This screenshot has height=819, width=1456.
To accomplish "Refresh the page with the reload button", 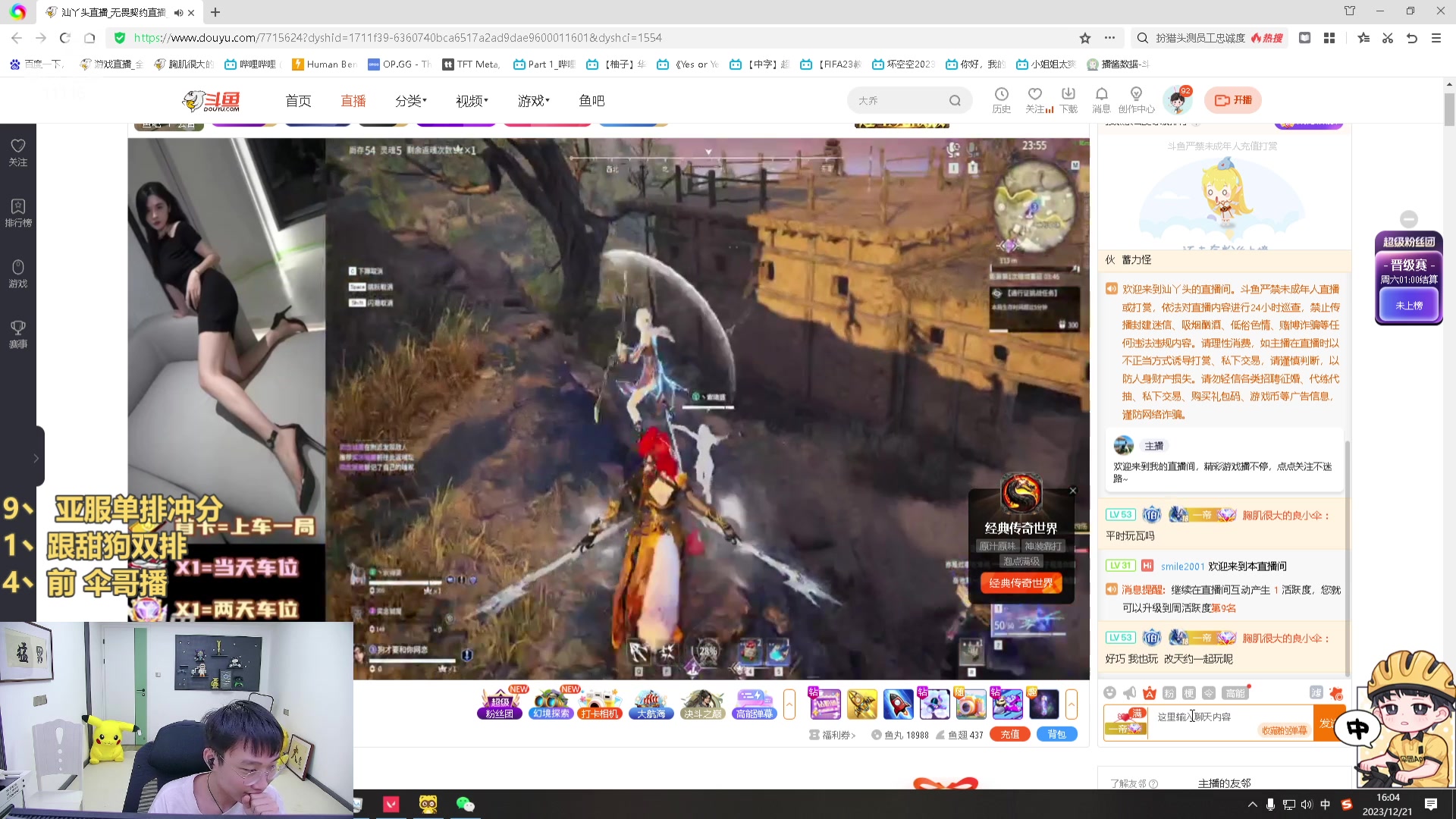I will click(x=65, y=38).
